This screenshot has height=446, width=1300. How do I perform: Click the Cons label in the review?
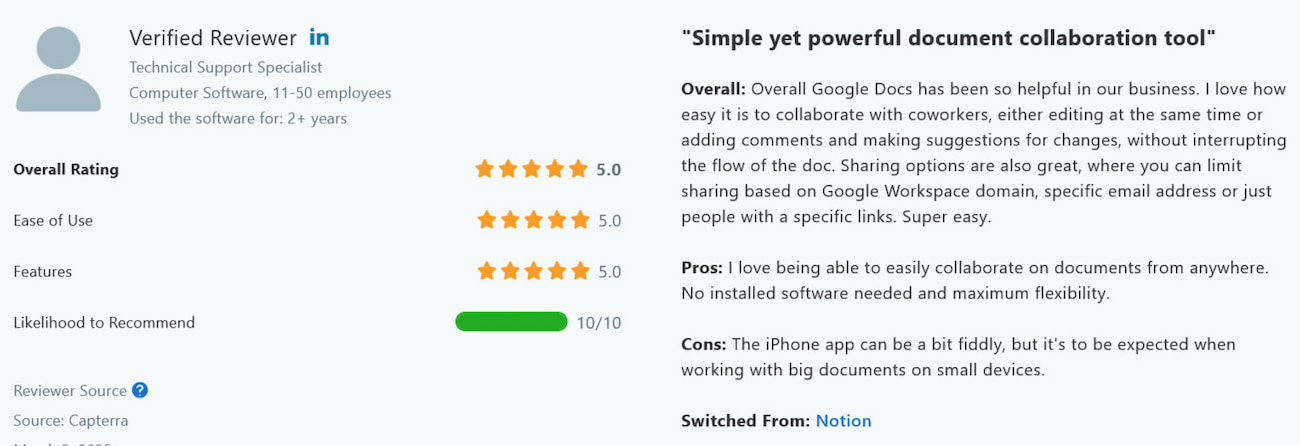704,344
